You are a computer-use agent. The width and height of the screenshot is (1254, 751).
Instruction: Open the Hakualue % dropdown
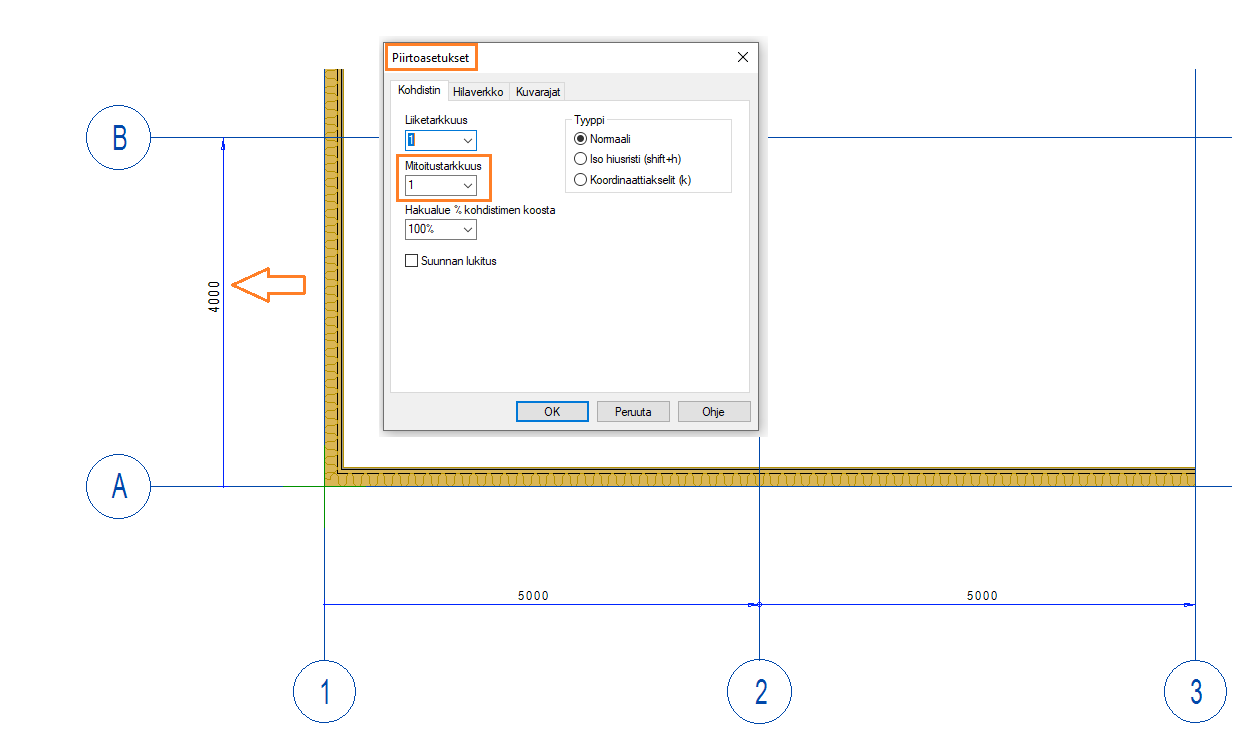(x=467, y=229)
